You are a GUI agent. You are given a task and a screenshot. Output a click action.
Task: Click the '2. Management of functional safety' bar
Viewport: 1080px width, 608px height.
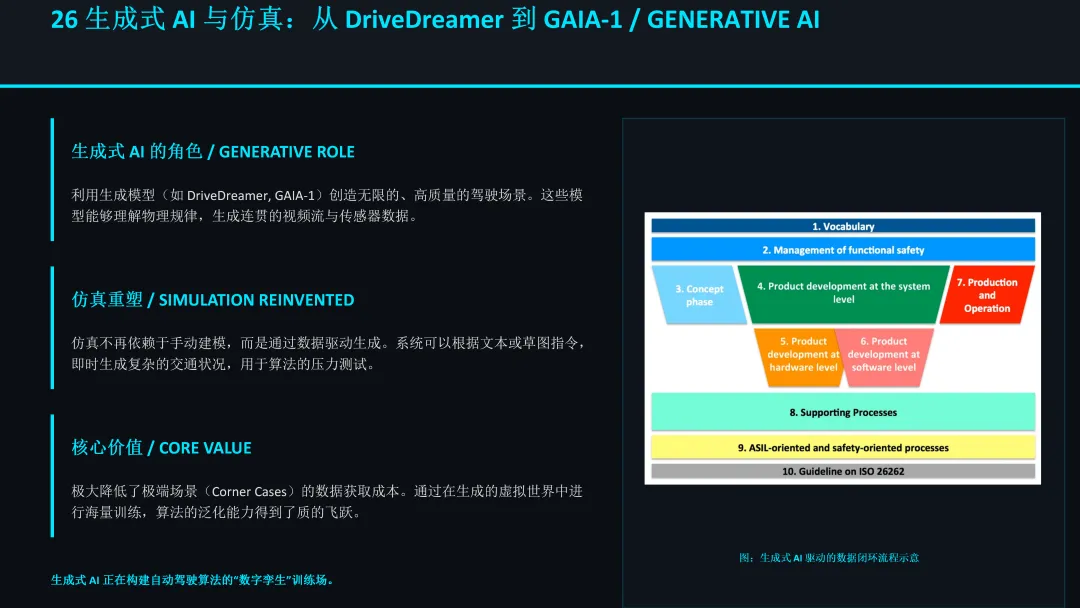pyautogui.click(x=843, y=250)
